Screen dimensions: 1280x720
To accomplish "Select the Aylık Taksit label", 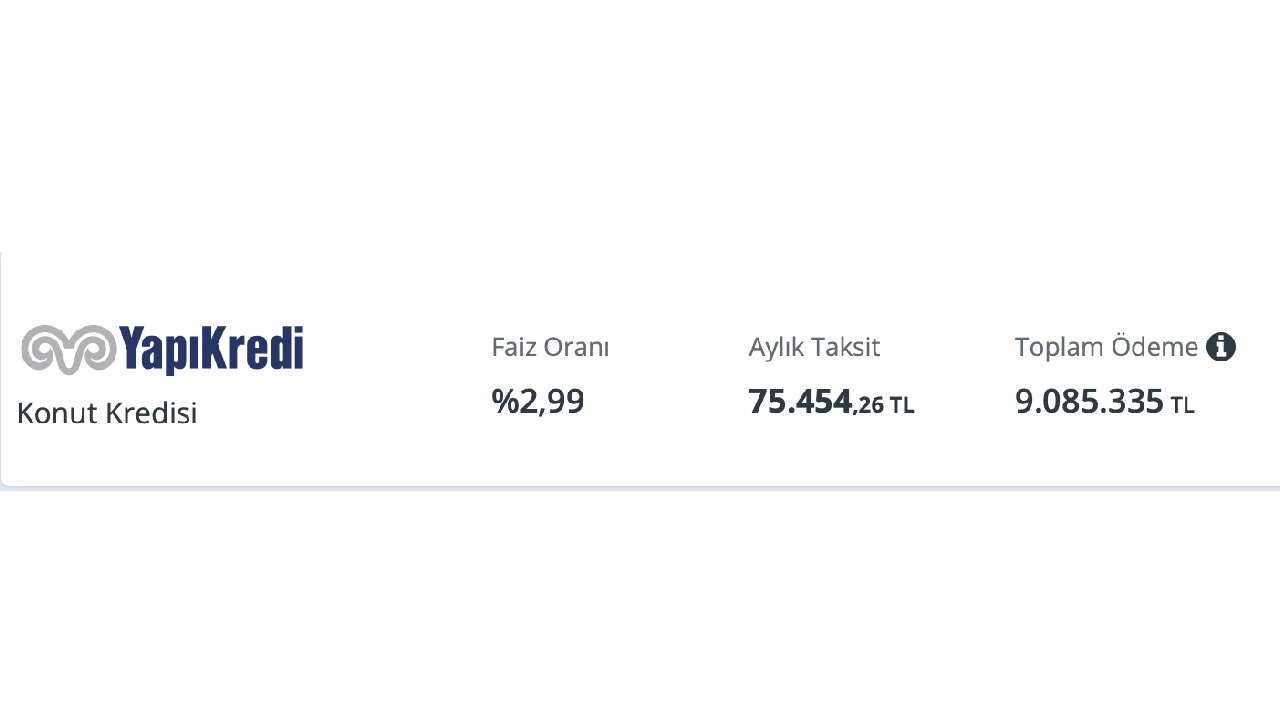I will (814, 347).
